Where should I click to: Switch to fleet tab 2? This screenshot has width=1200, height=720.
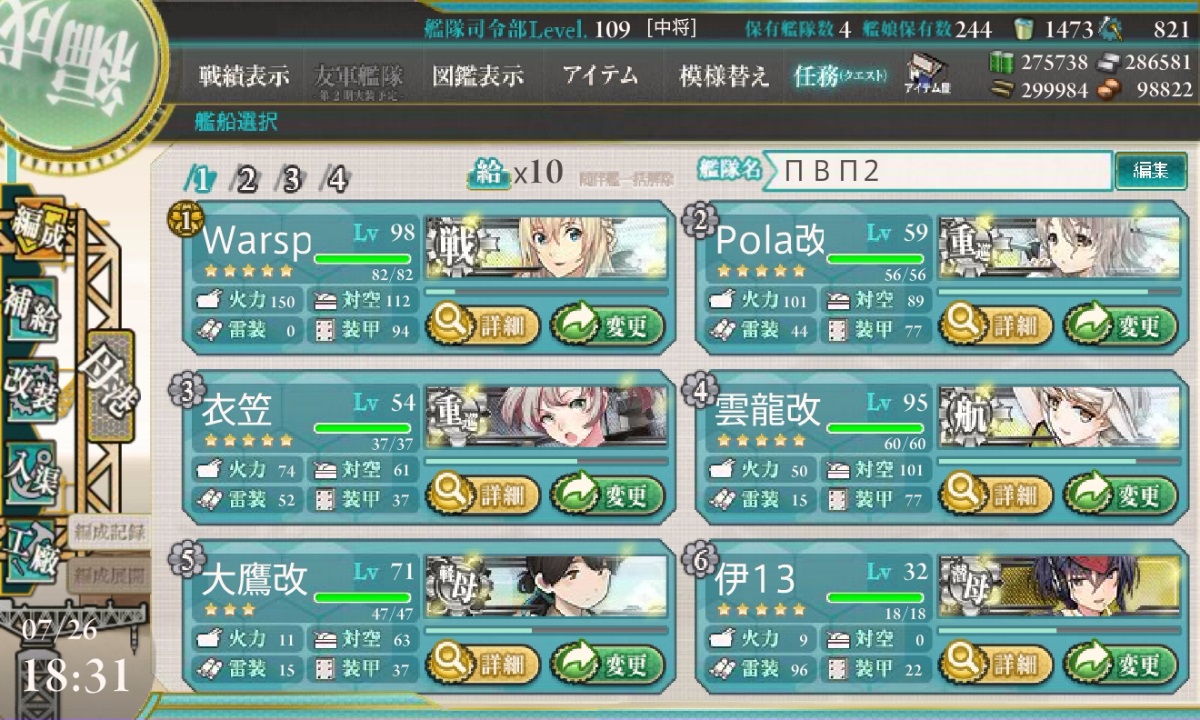(244, 180)
